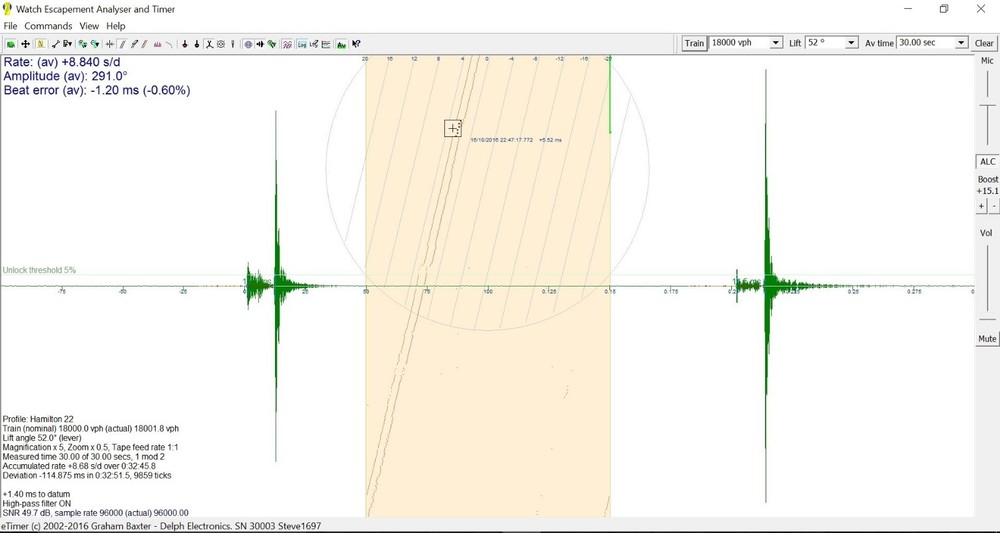Click the green blob icon in toolbar
This screenshot has height=533, width=1000.
click(11, 44)
